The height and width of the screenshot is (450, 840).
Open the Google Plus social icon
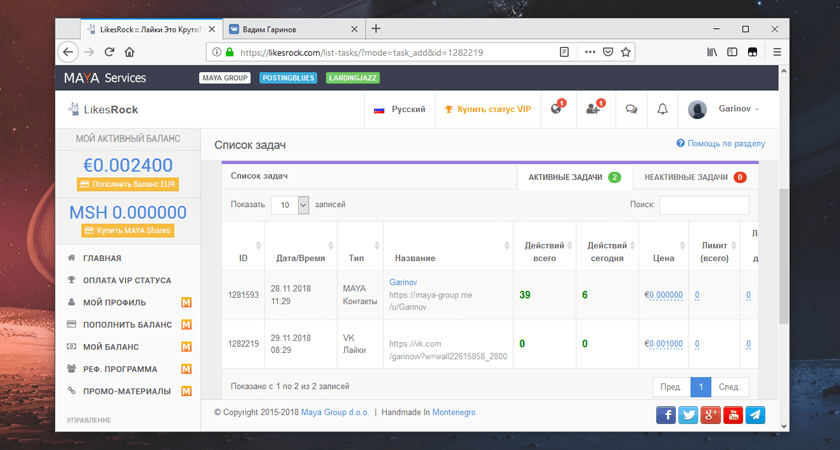click(x=710, y=415)
